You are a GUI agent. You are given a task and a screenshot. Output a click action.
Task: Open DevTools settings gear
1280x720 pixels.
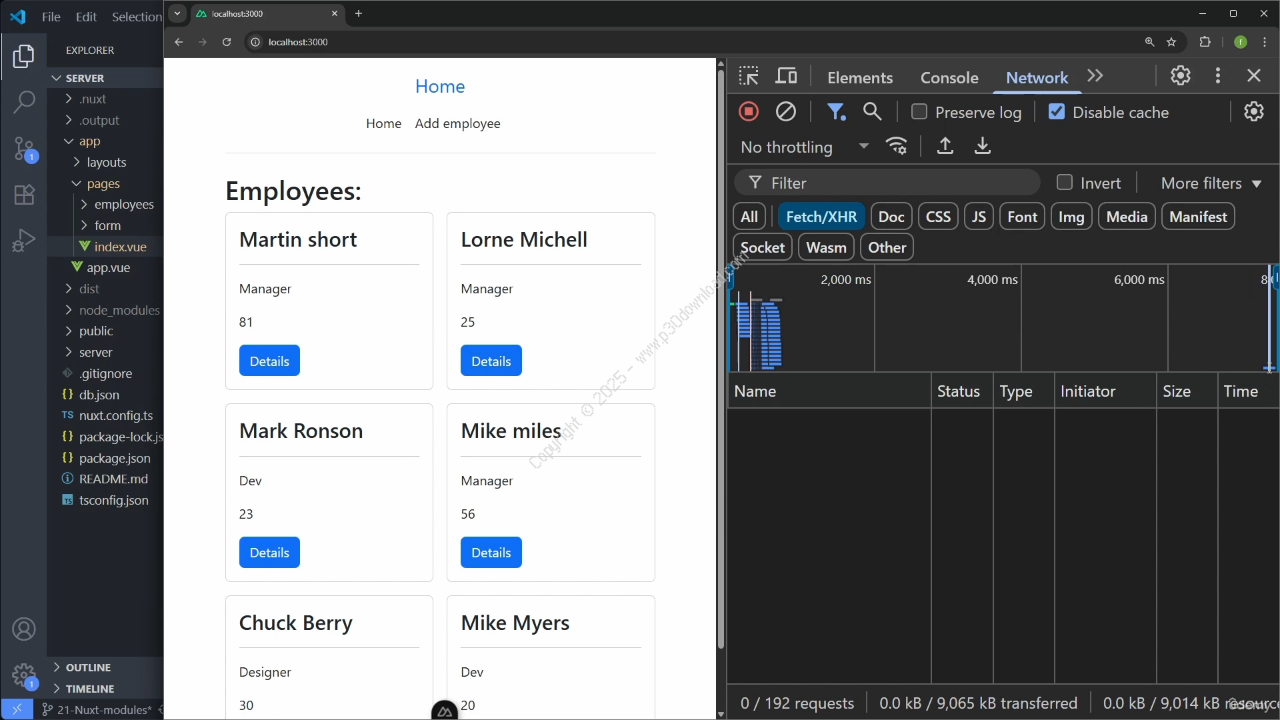click(1180, 76)
